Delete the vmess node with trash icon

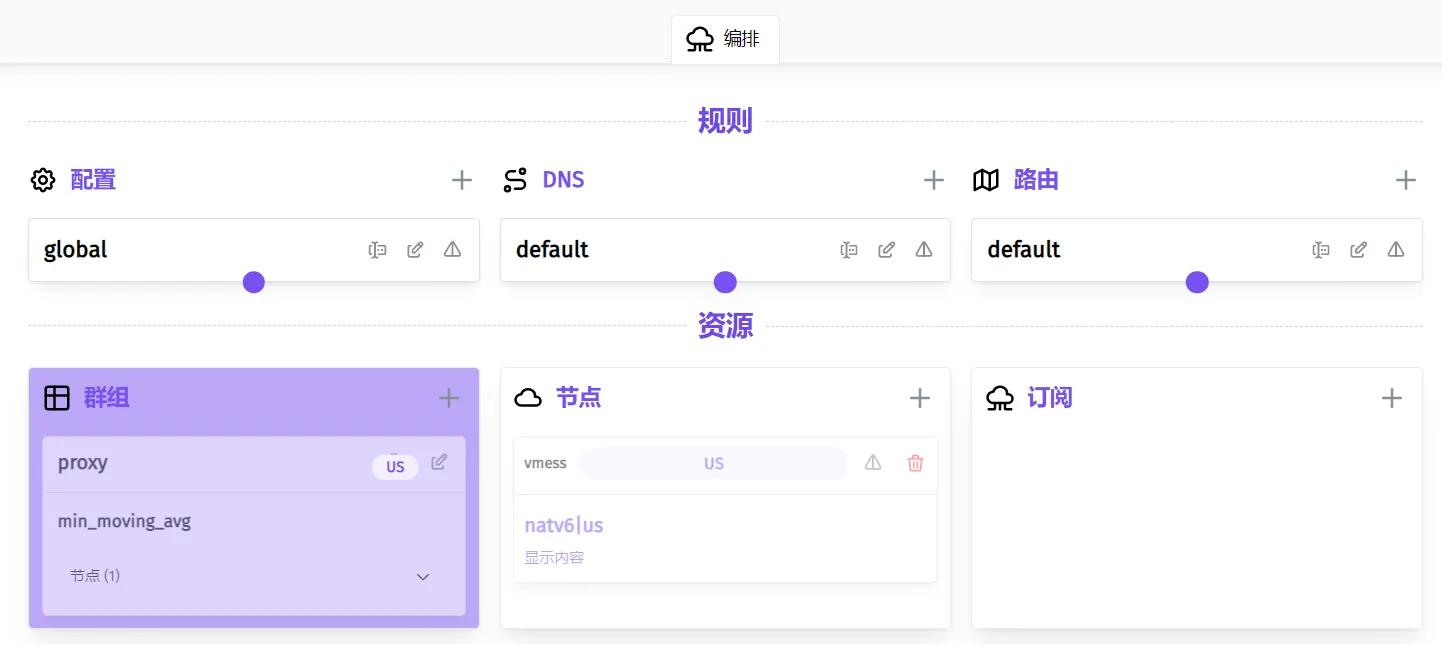[x=915, y=463]
